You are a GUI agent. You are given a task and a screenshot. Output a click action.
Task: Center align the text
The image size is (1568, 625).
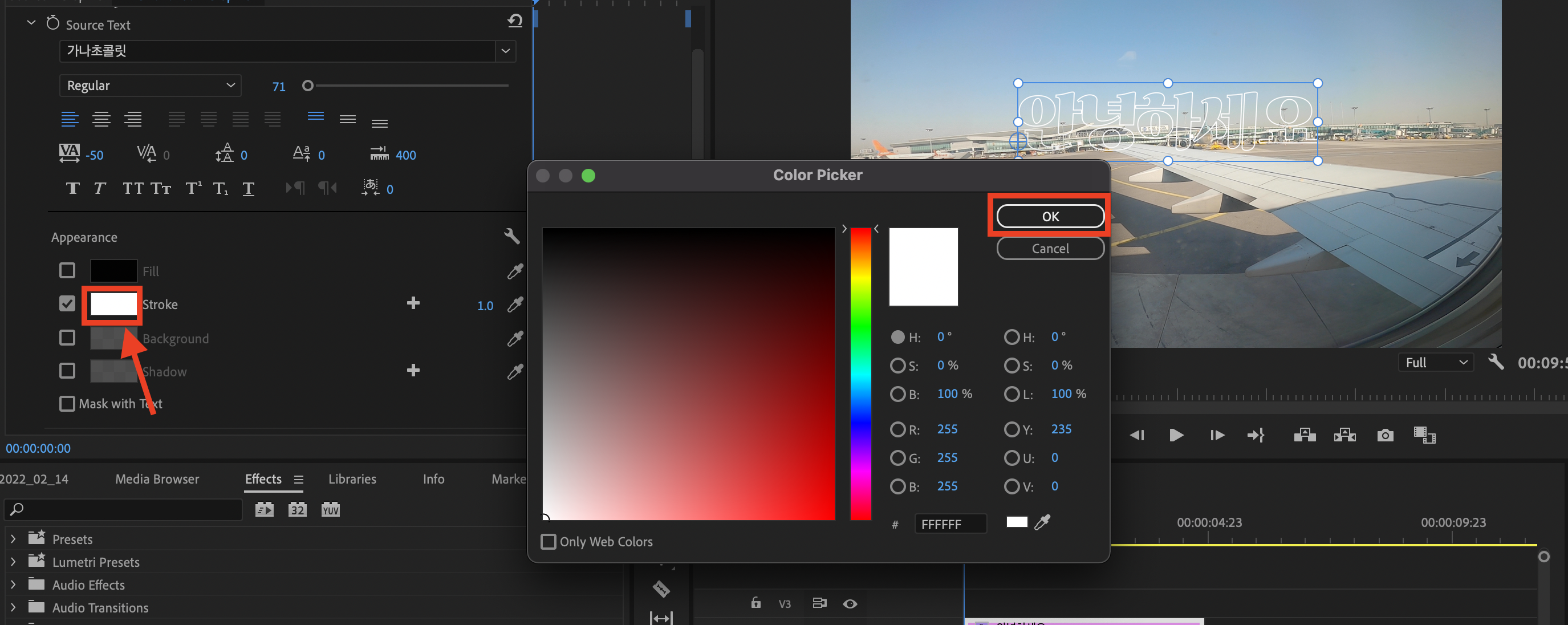click(x=101, y=119)
